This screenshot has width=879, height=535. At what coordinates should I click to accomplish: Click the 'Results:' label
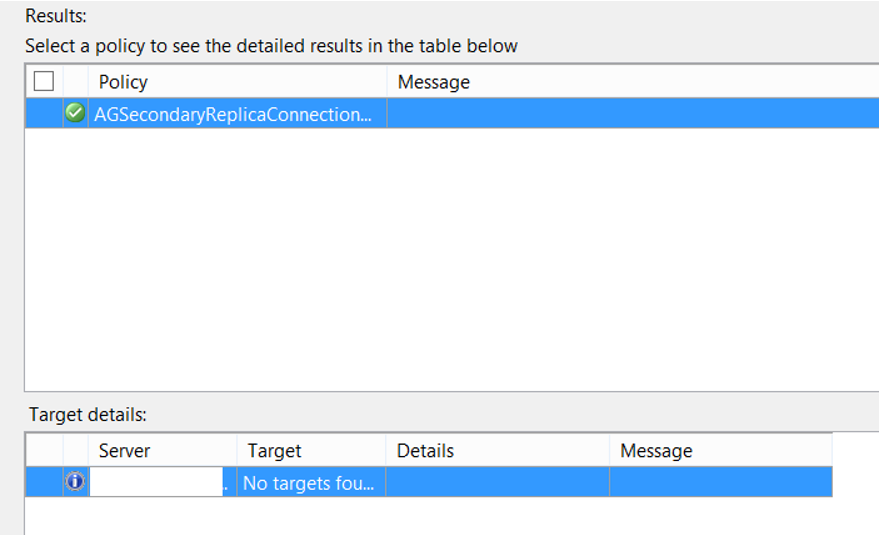pos(56,16)
